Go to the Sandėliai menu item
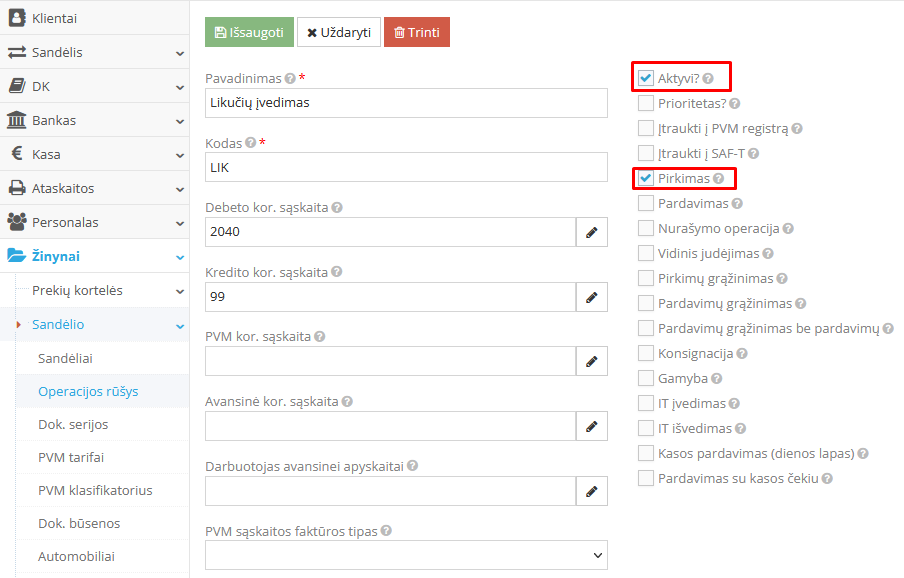 pyautogui.click(x=65, y=357)
